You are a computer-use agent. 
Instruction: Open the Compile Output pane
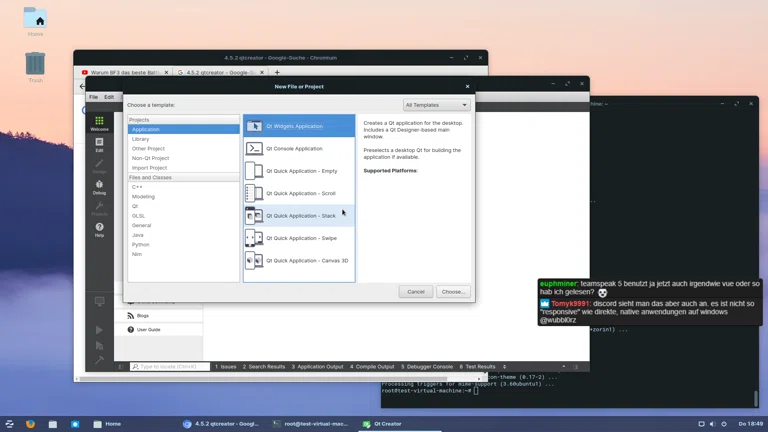point(372,367)
